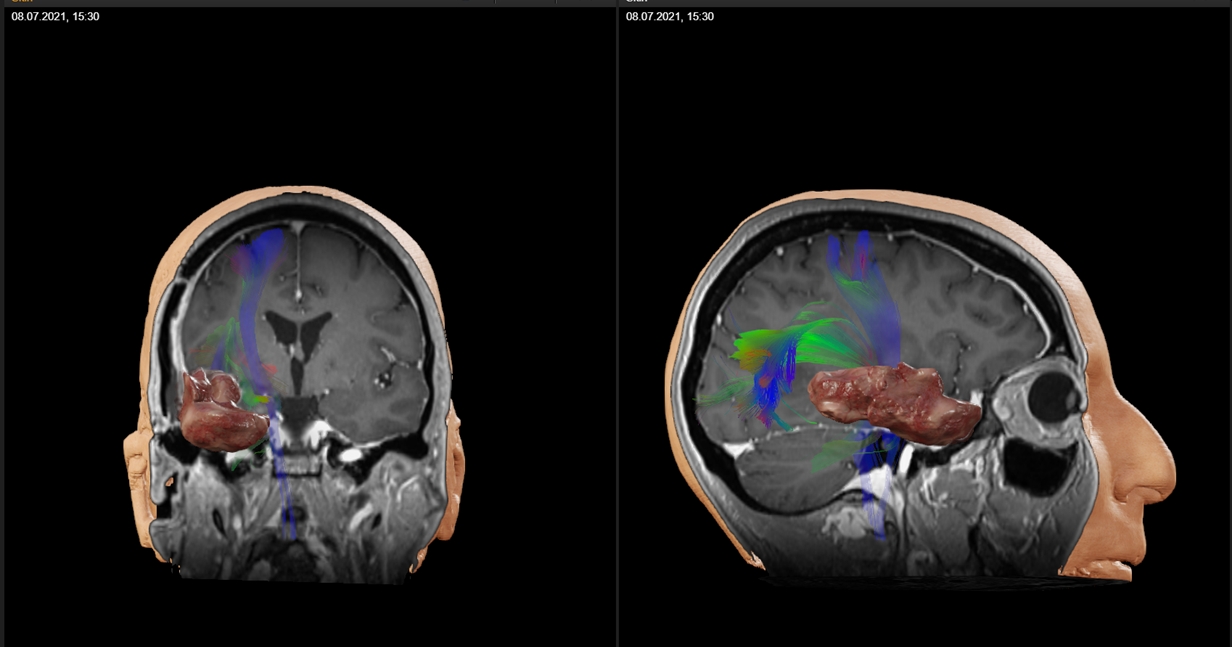Click the eye orbit in the sagittal view
Viewport: 1232px width, 647px height.
(x=1050, y=397)
